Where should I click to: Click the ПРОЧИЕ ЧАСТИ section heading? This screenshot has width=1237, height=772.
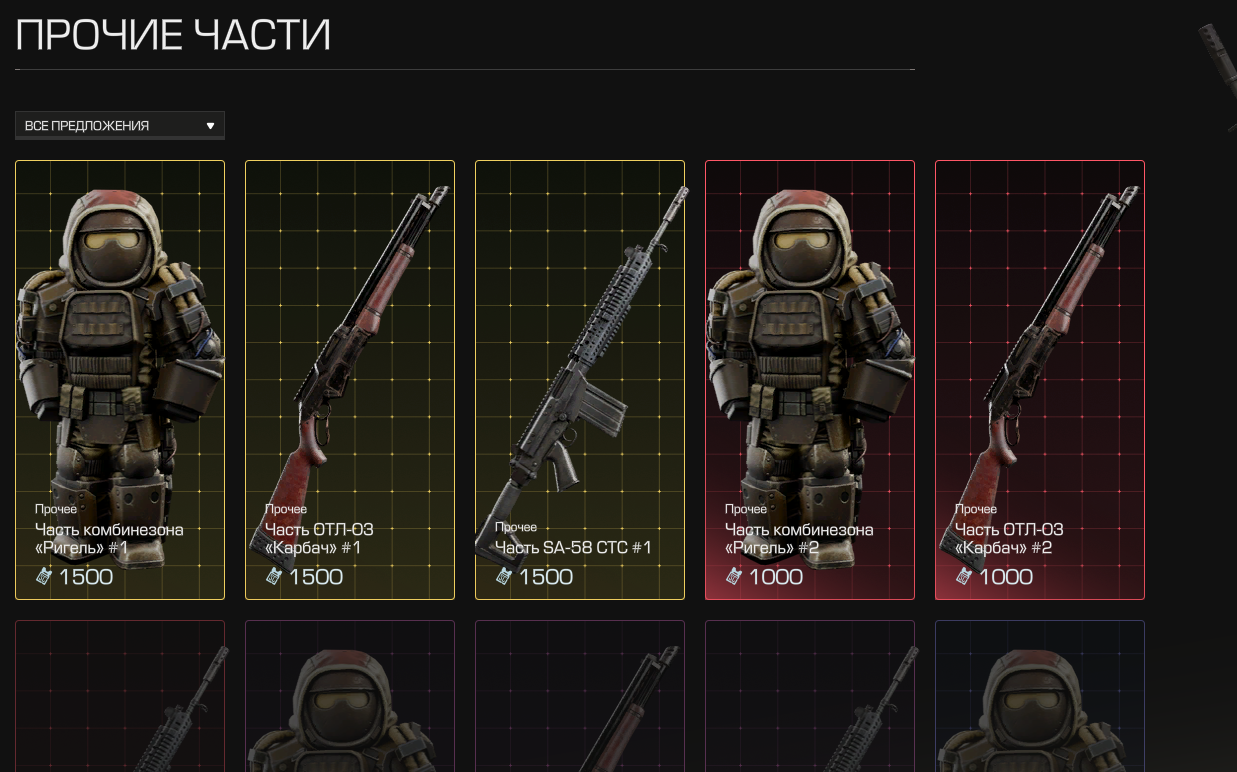[173, 35]
